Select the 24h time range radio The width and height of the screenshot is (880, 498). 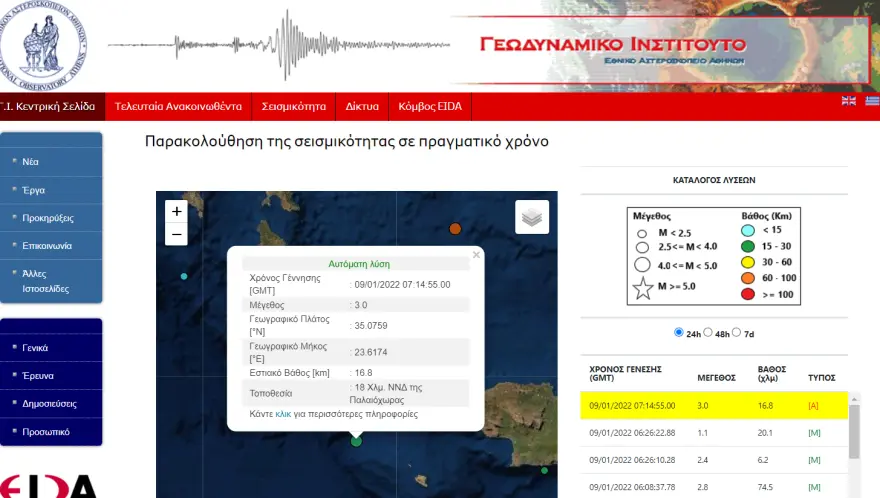[x=680, y=332]
